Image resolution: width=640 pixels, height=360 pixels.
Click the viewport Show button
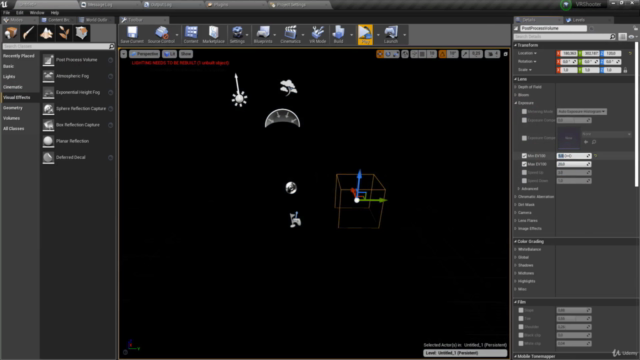click(x=186, y=54)
